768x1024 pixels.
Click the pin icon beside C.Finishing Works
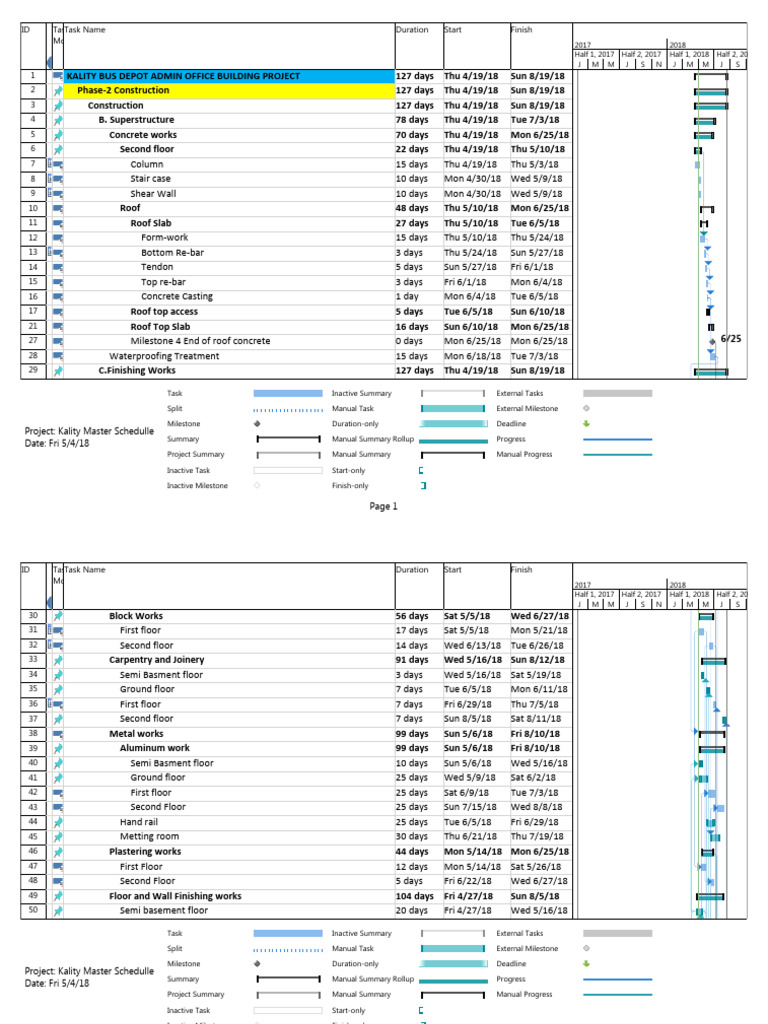[x=58, y=371]
